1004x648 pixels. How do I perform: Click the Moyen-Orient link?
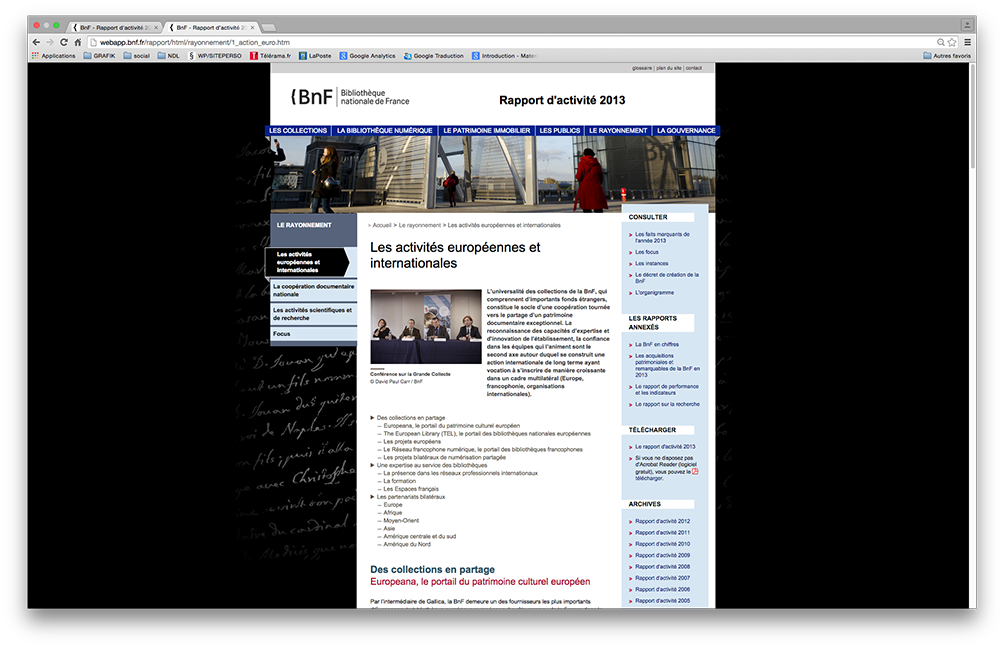click(401, 521)
